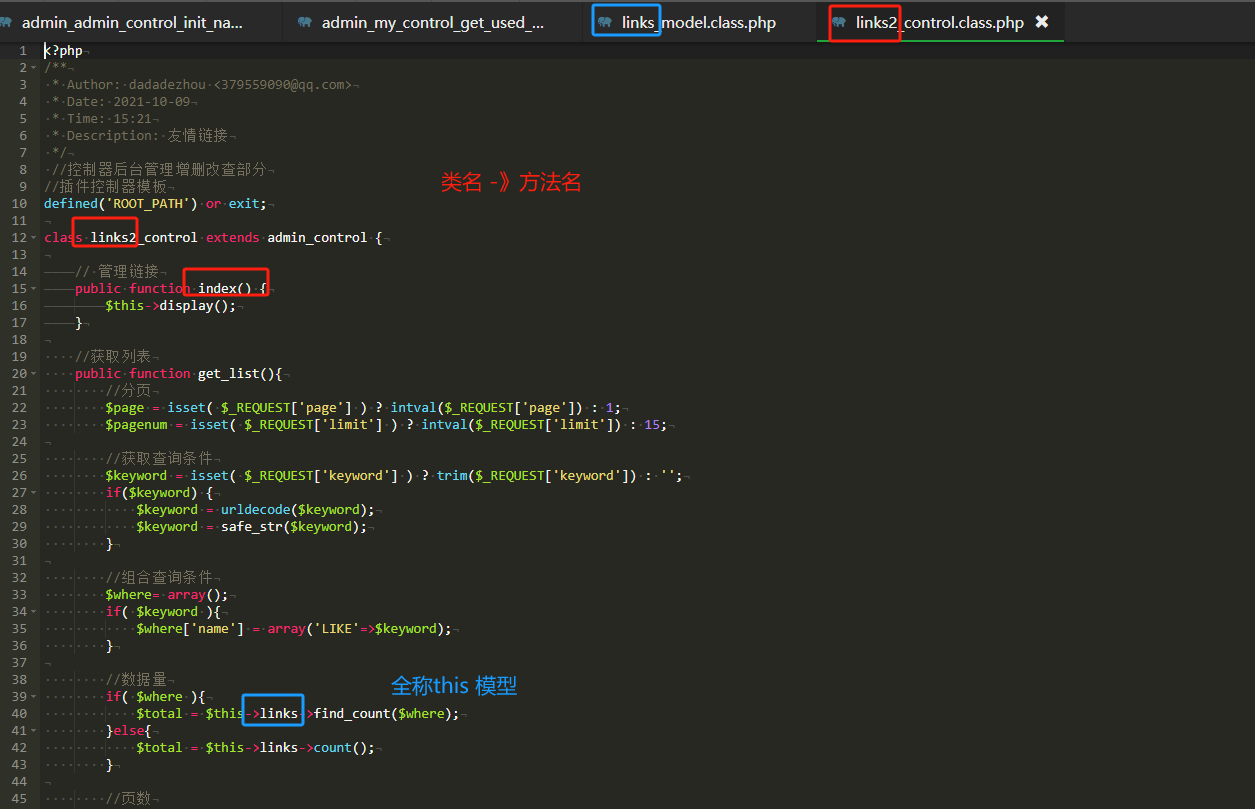Image resolution: width=1255 pixels, height=809 pixels.
Task: Click "extends admin_control" in the class declaration
Action: [286, 238]
